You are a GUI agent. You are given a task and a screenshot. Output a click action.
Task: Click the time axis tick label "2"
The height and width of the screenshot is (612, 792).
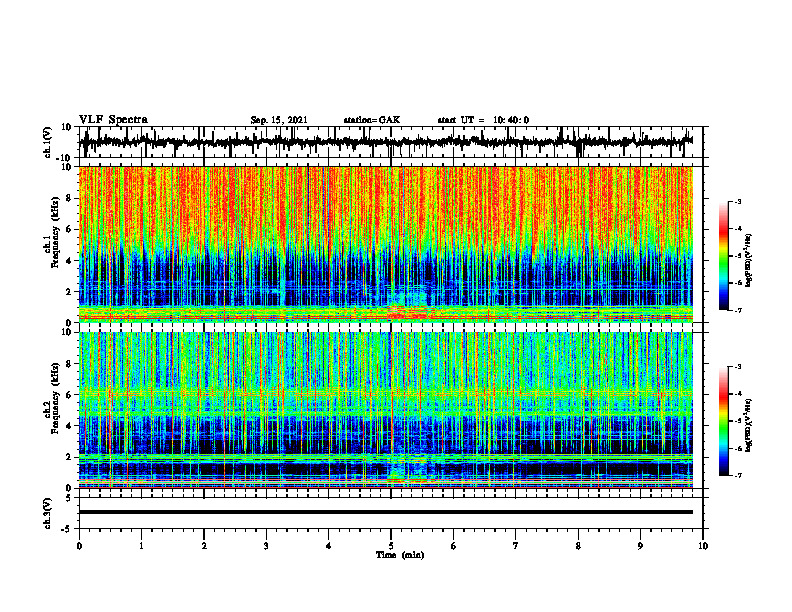click(x=204, y=546)
